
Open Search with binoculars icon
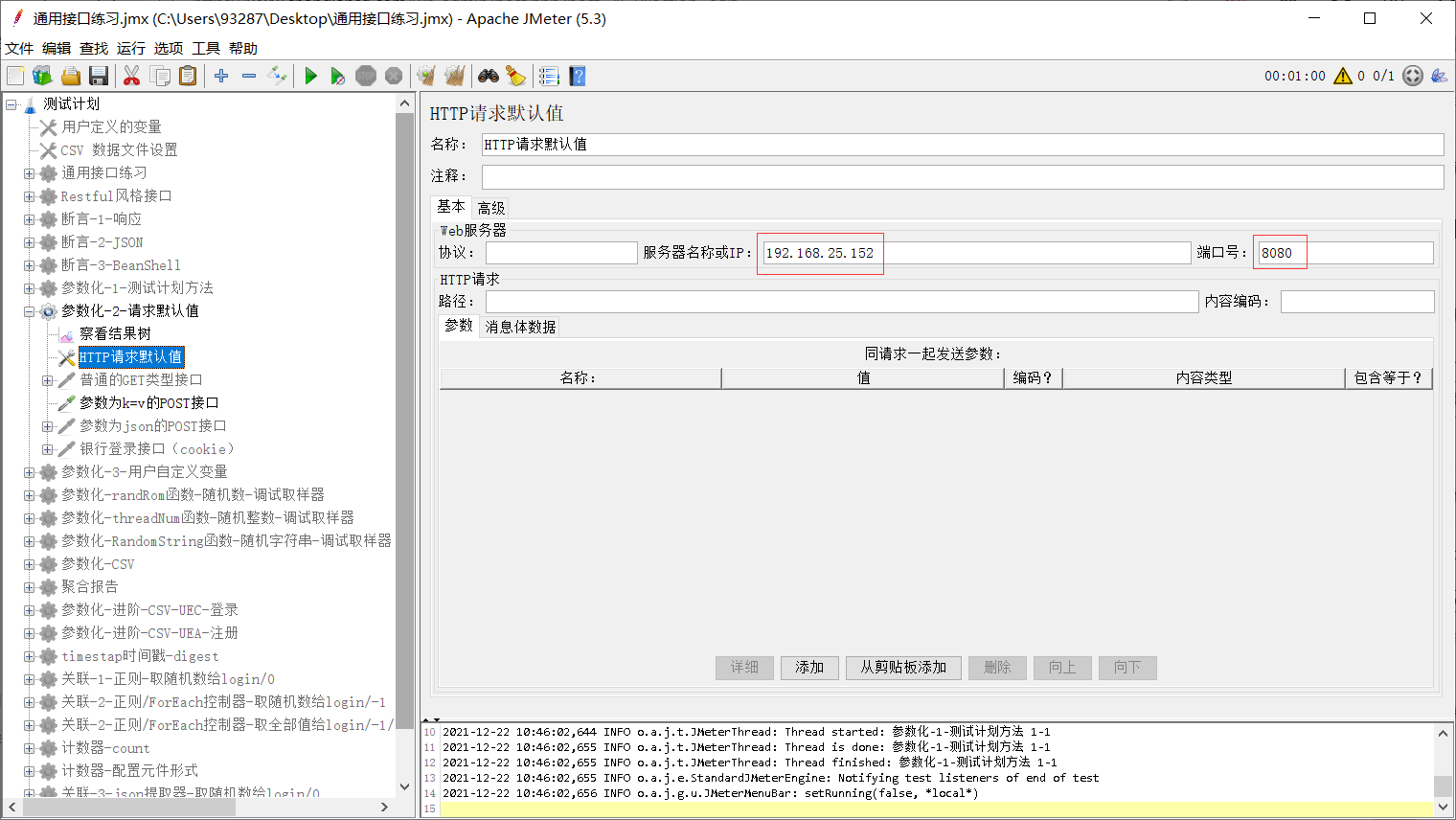coord(489,76)
